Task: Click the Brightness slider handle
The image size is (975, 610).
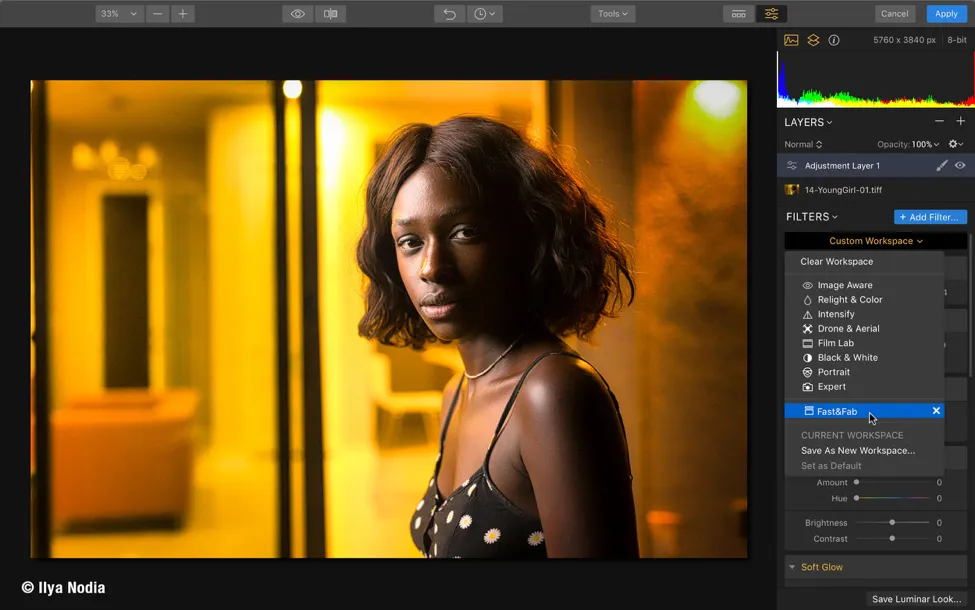Action: pyautogui.click(x=892, y=522)
